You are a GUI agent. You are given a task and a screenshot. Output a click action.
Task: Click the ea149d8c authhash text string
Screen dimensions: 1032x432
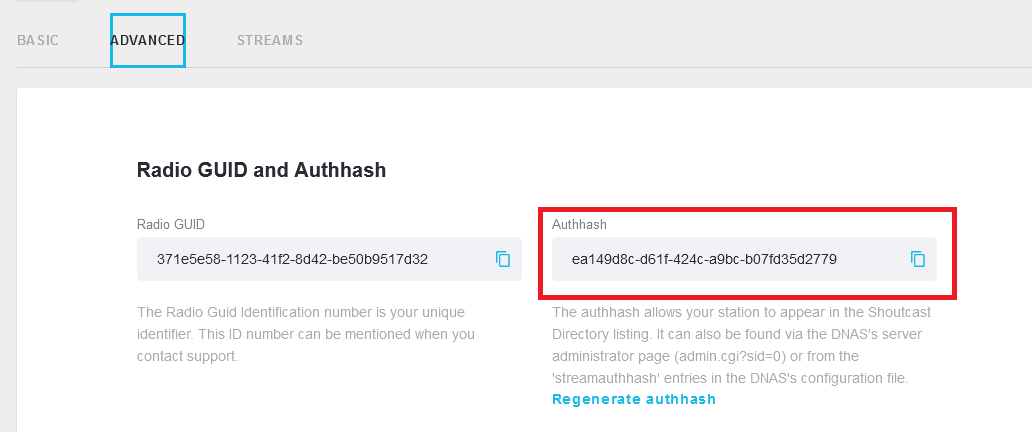pyautogui.click(x=704, y=259)
